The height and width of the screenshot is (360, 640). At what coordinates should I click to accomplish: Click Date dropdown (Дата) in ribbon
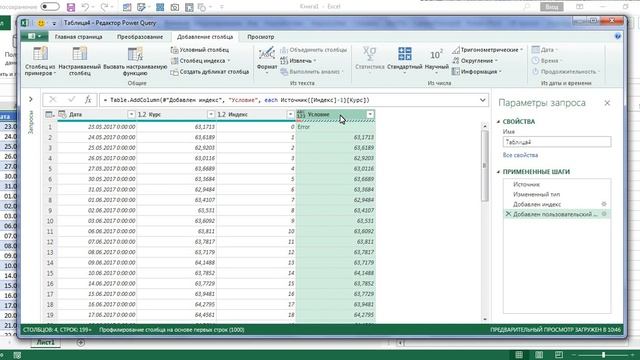coord(545,50)
